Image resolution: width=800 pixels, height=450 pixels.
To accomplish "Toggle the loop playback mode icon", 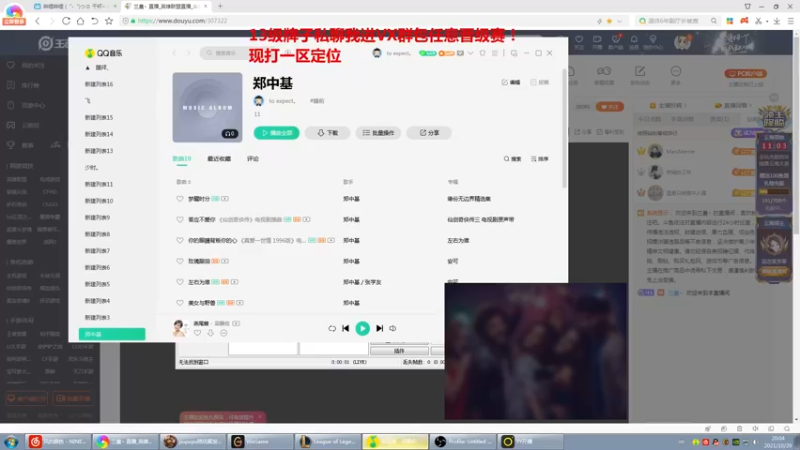I will (x=332, y=329).
